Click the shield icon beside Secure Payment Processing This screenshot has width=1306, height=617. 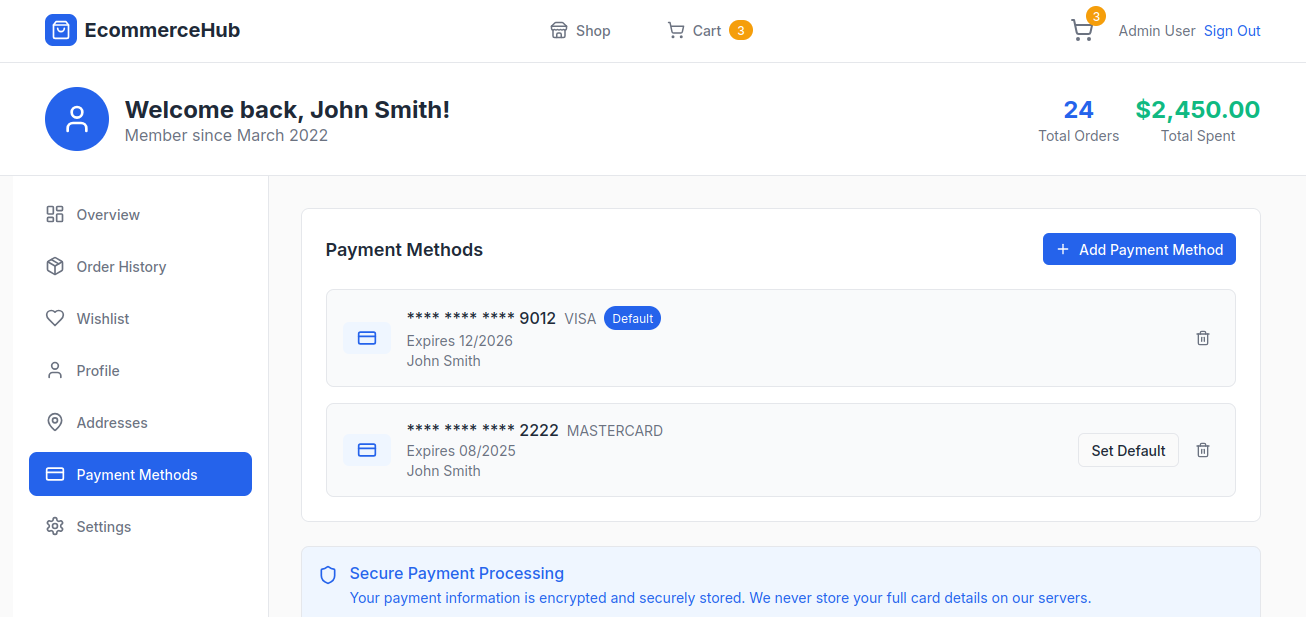[328, 575]
